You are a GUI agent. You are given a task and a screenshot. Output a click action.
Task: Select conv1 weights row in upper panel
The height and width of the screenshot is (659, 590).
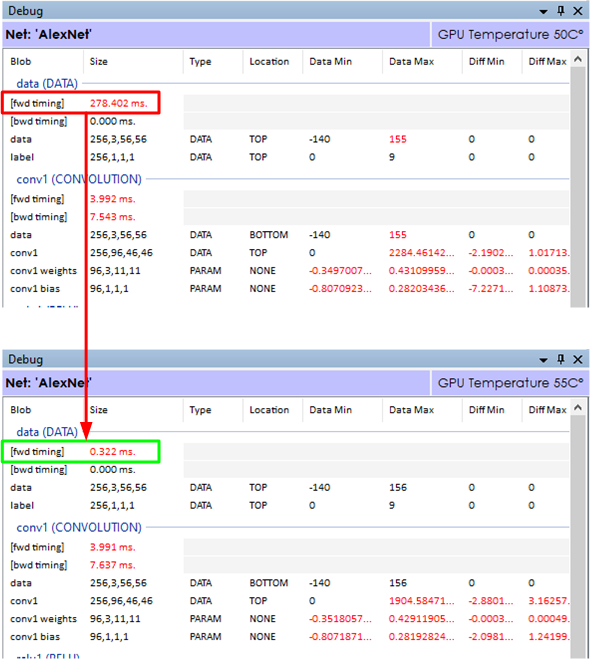point(286,271)
